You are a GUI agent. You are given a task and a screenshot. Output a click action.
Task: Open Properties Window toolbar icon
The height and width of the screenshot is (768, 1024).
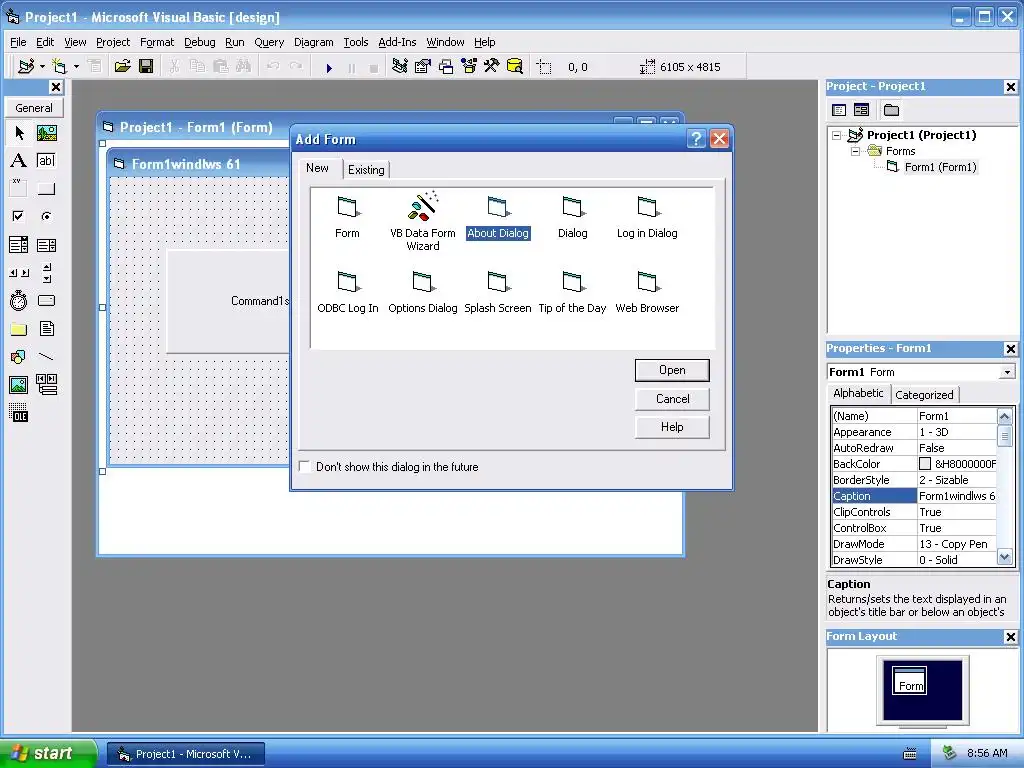pyautogui.click(x=423, y=67)
